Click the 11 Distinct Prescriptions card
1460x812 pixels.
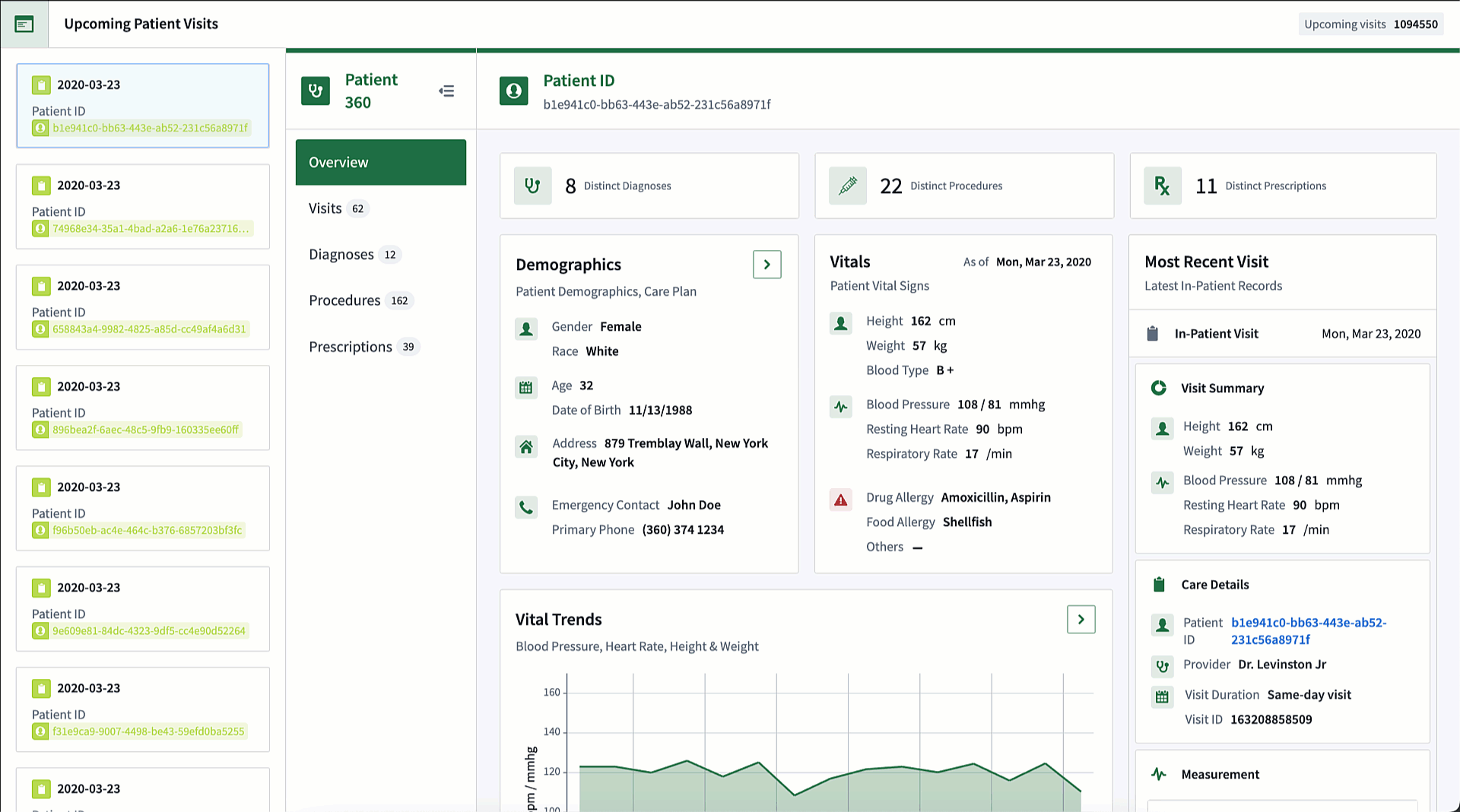(1283, 186)
